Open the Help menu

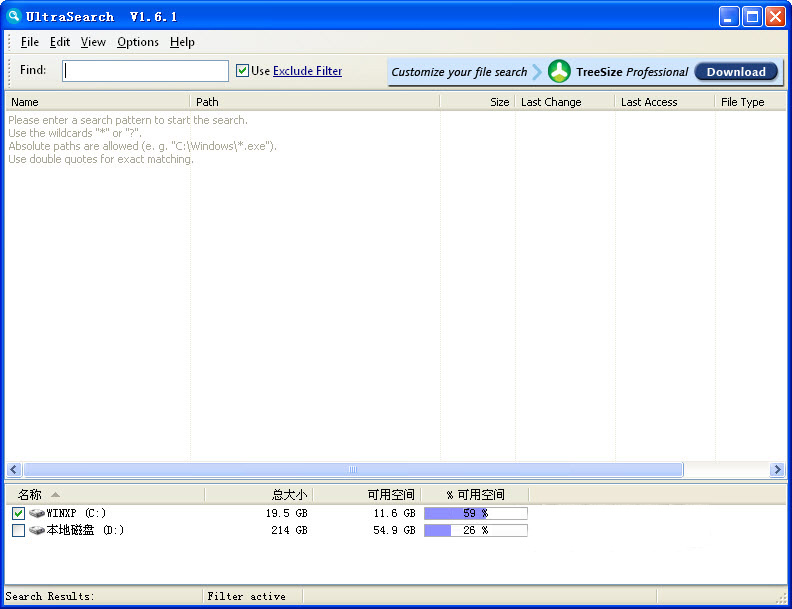click(182, 42)
